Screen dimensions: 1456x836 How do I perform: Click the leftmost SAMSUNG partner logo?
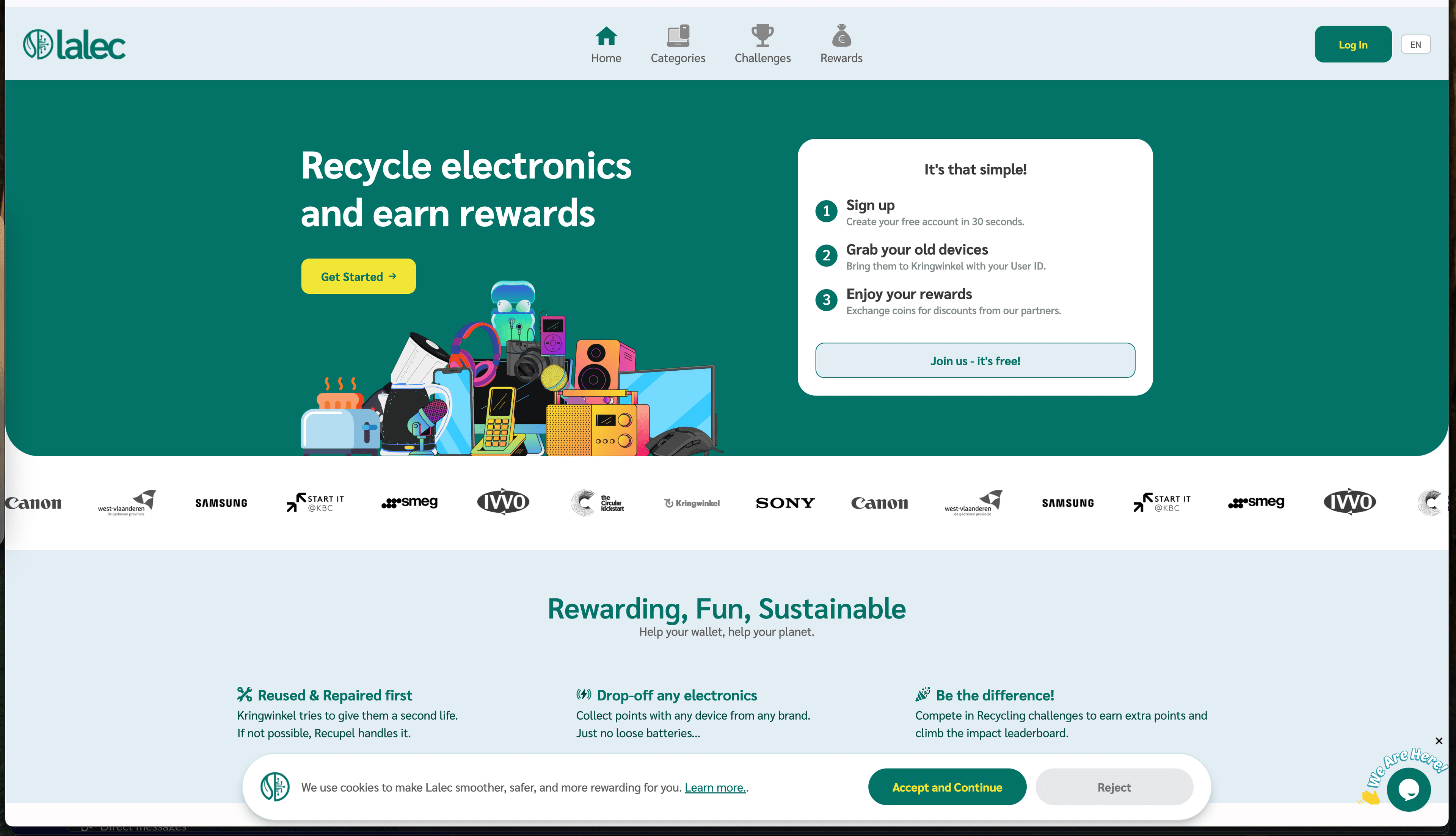(221, 503)
